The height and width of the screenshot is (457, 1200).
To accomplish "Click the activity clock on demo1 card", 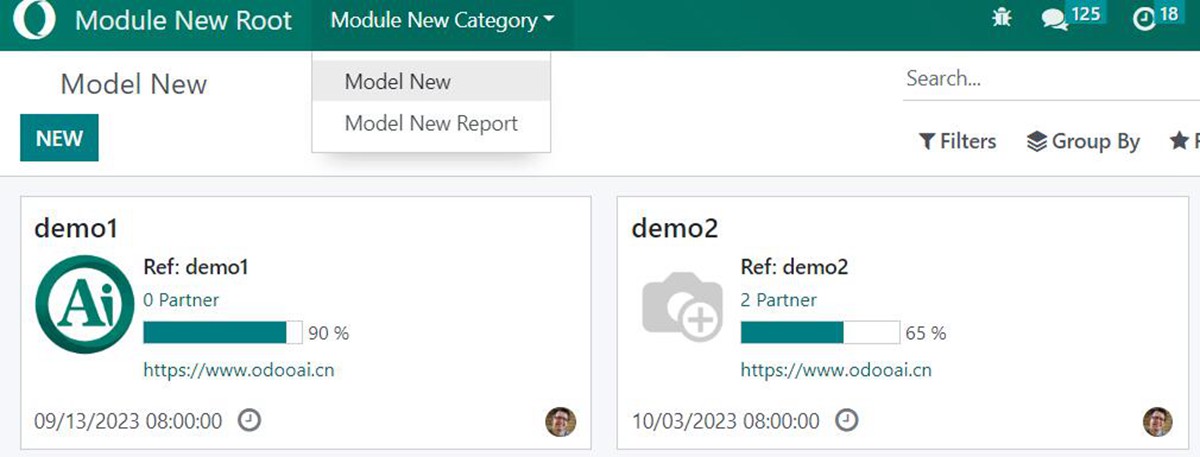I will coord(250,420).
